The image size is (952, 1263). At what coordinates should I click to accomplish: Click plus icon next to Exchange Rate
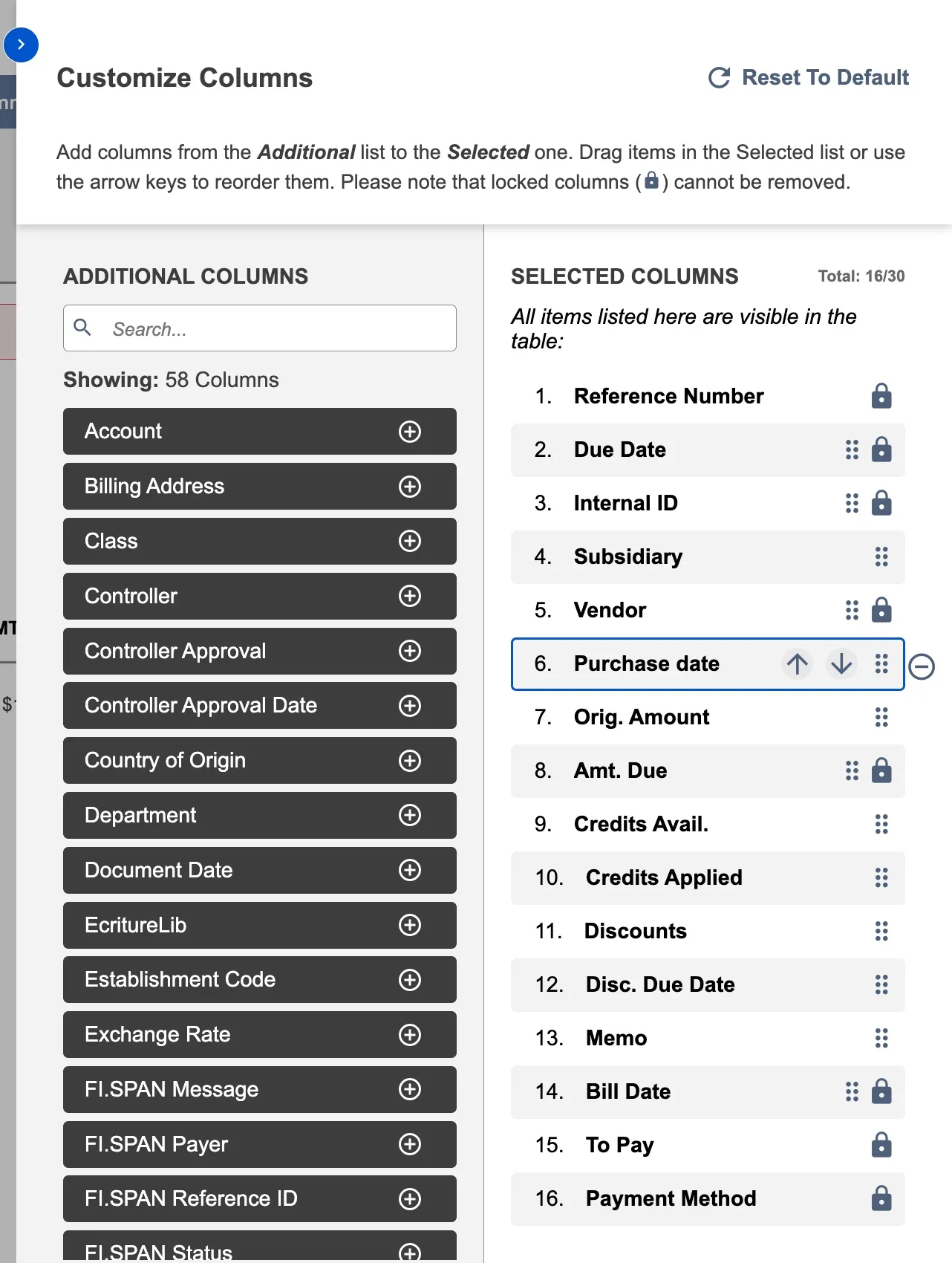tap(410, 1035)
